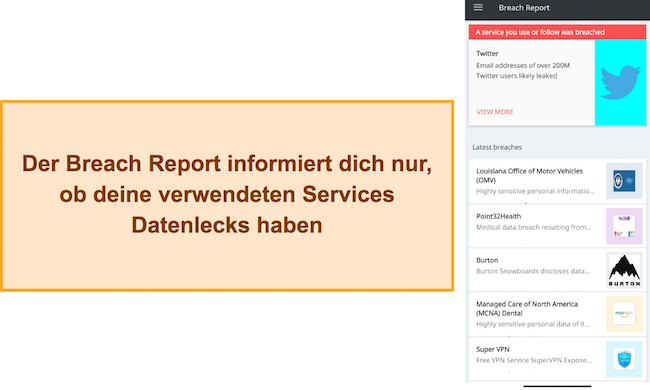The width and height of the screenshot is (650, 390).
Task: Click the MCNA Dental logo thumbnail
Action: 624,314
